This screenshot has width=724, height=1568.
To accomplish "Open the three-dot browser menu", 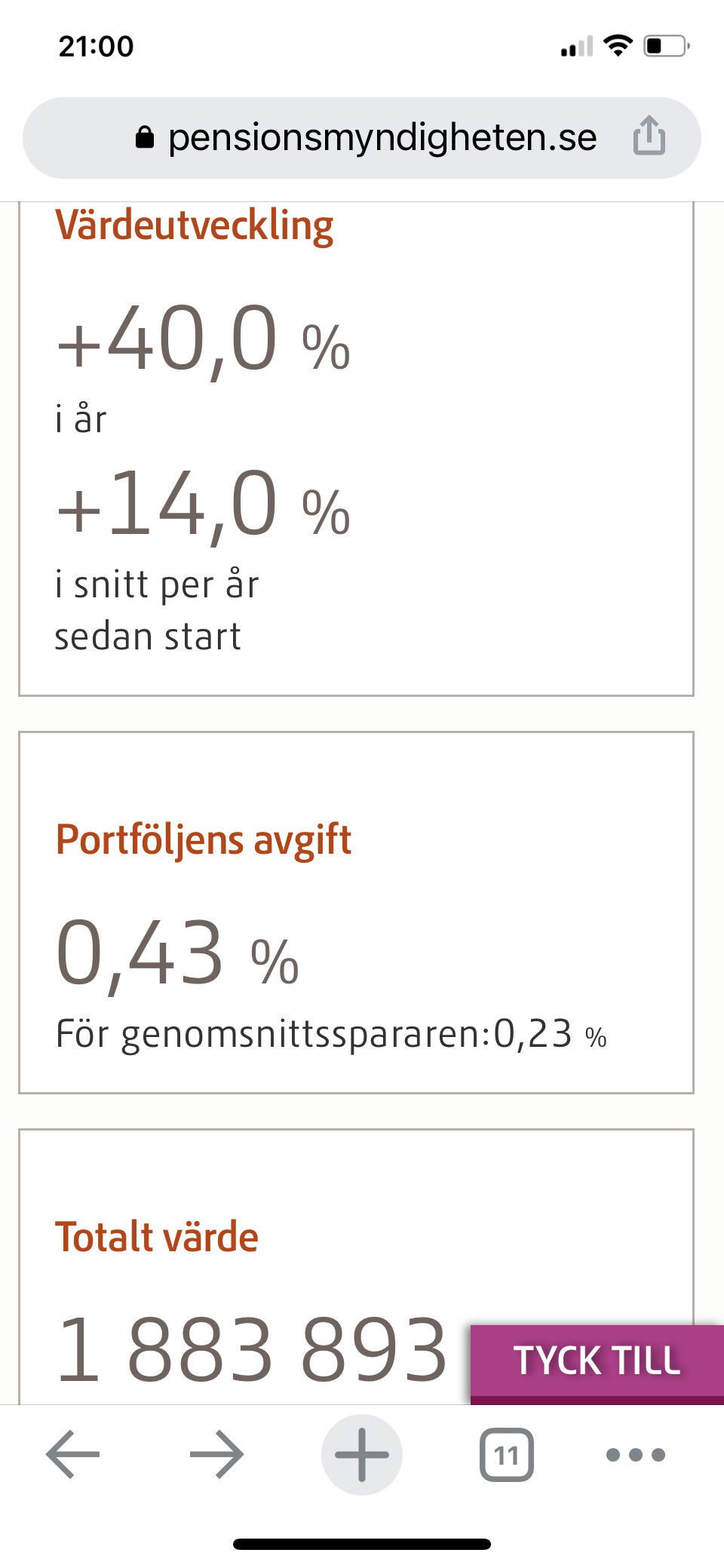I will click(x=636, y=1454).
